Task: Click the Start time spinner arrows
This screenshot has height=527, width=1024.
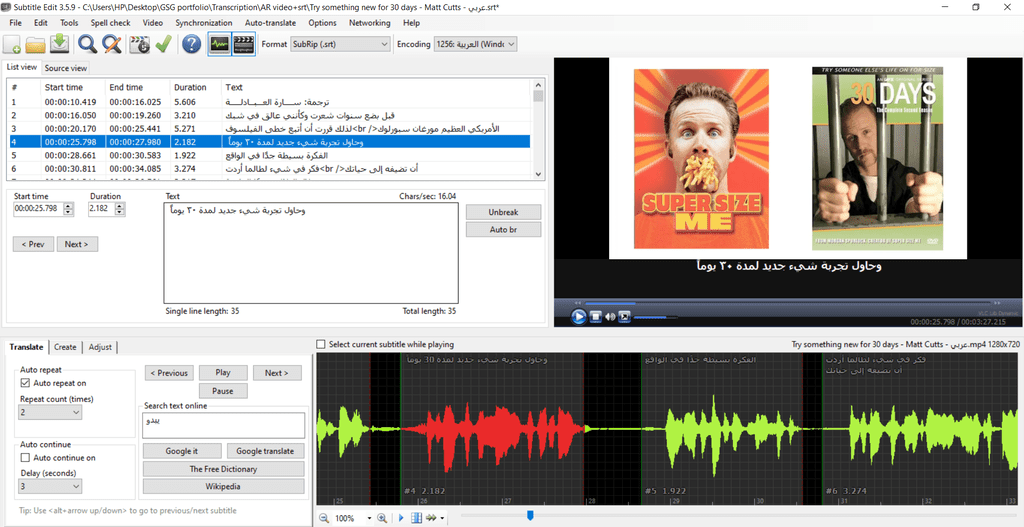Action: (69, 209)
